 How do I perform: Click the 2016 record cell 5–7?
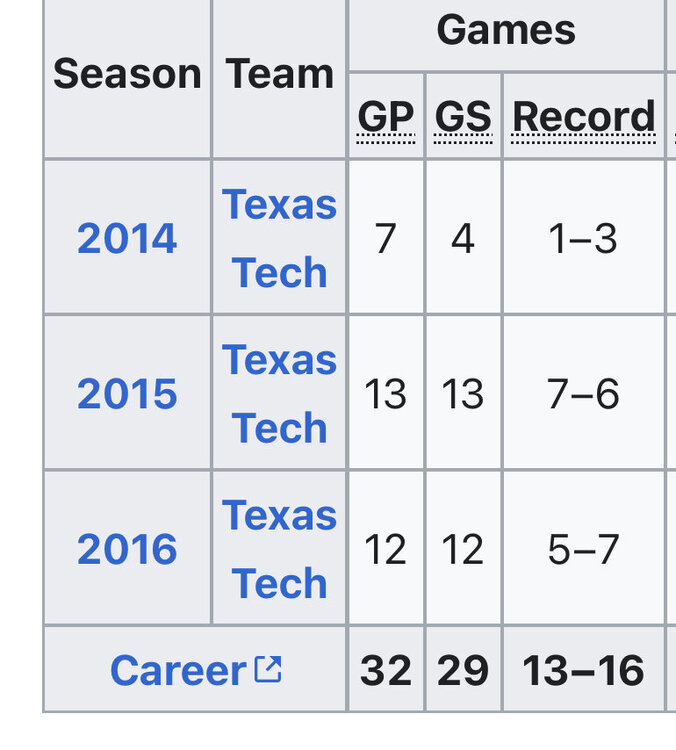[x=584, y=549]
